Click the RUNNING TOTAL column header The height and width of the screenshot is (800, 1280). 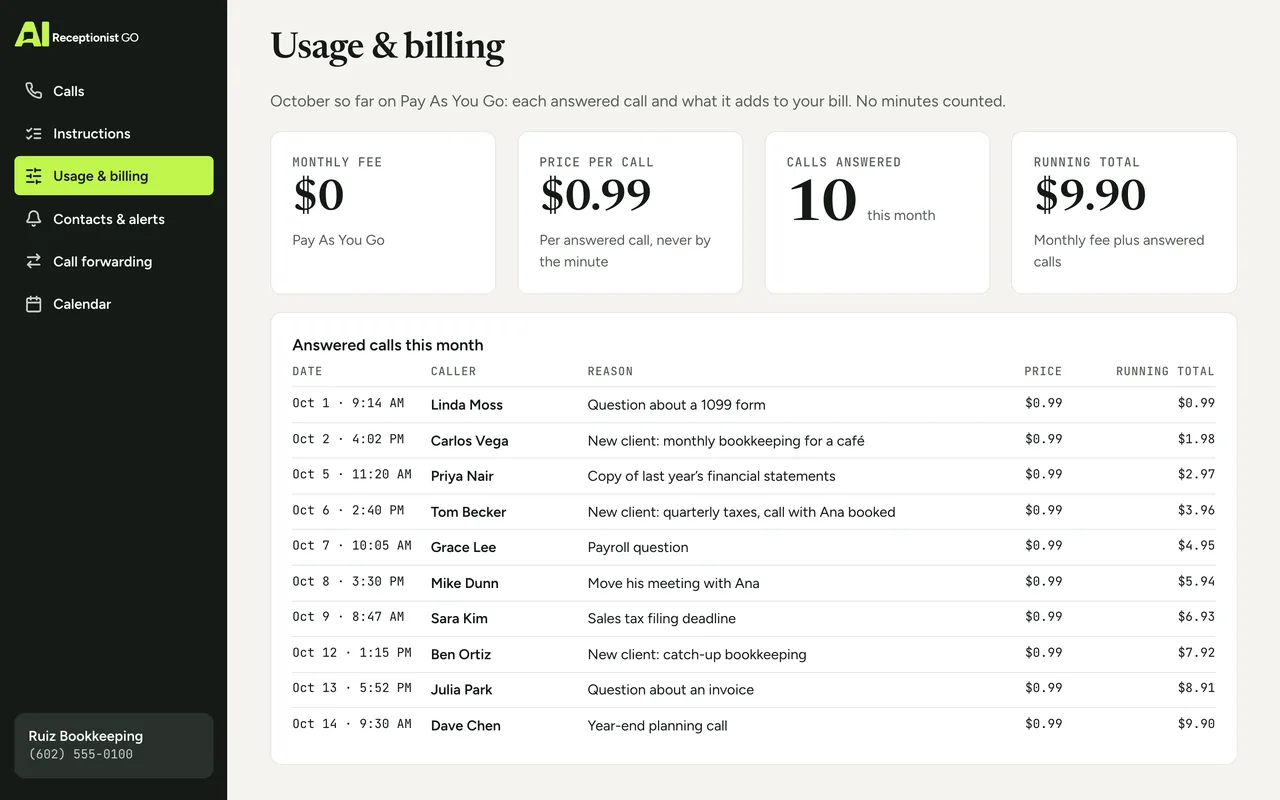coord(1165,371)
